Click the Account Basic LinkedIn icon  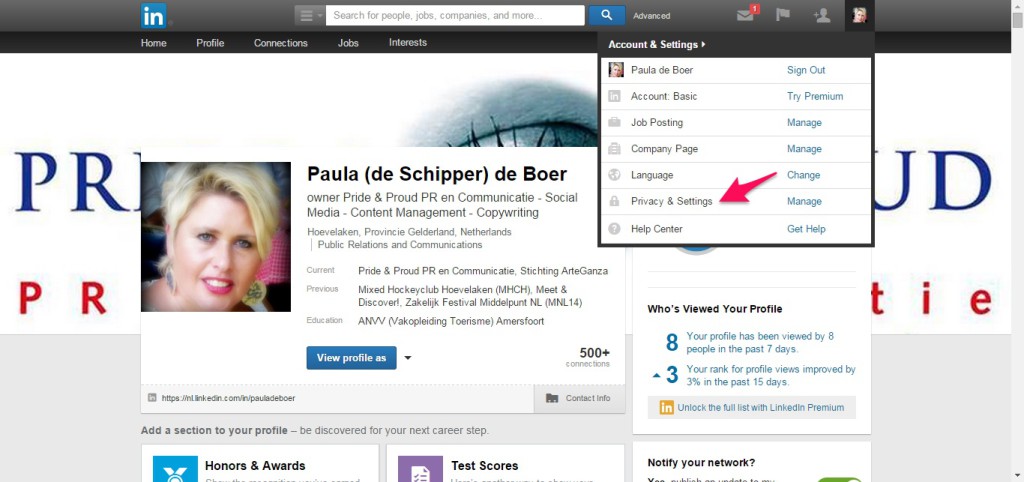pos(615,96)
